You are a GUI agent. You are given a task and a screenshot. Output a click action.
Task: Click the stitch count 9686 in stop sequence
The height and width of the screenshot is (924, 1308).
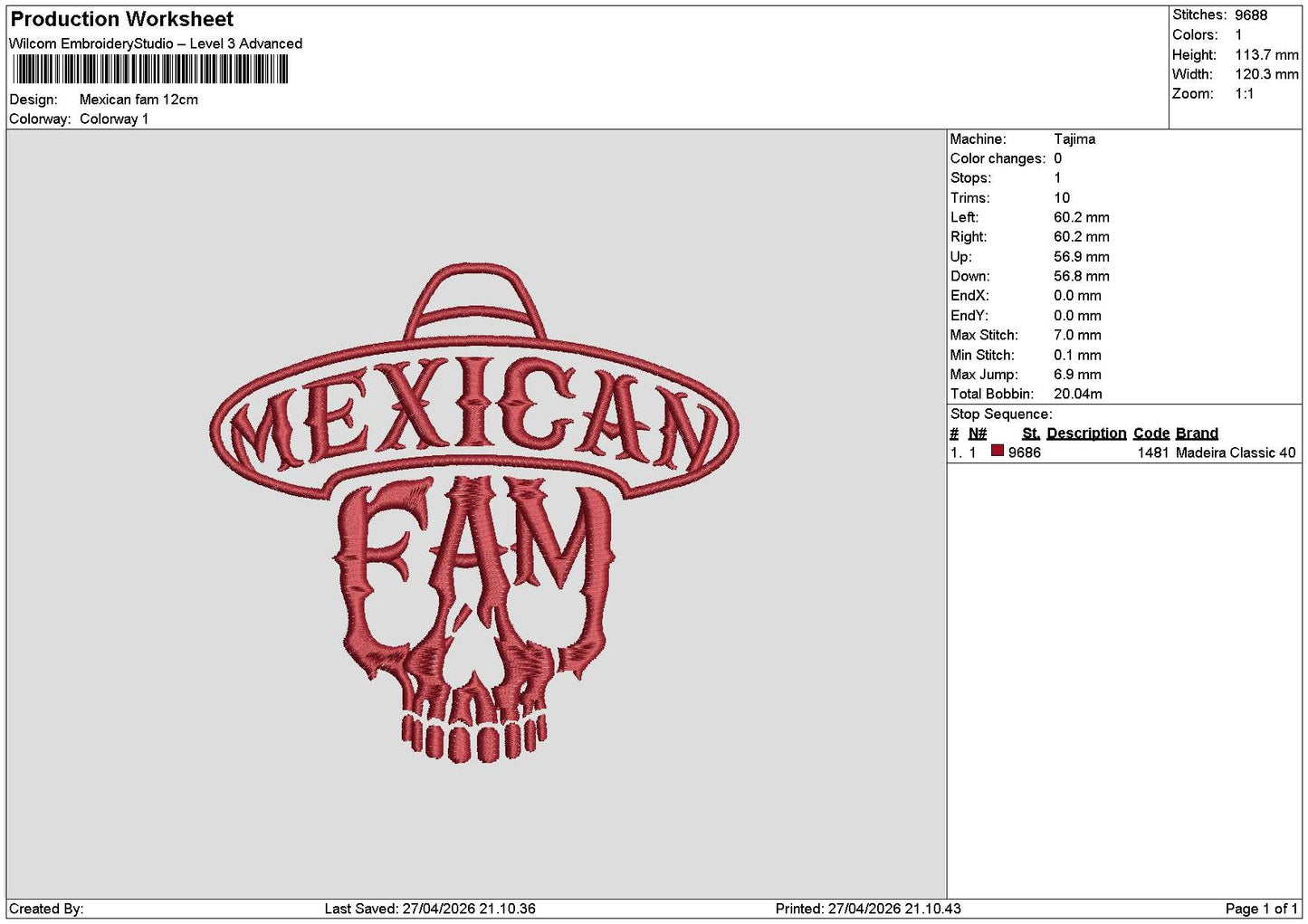[x=1025, y=452]
